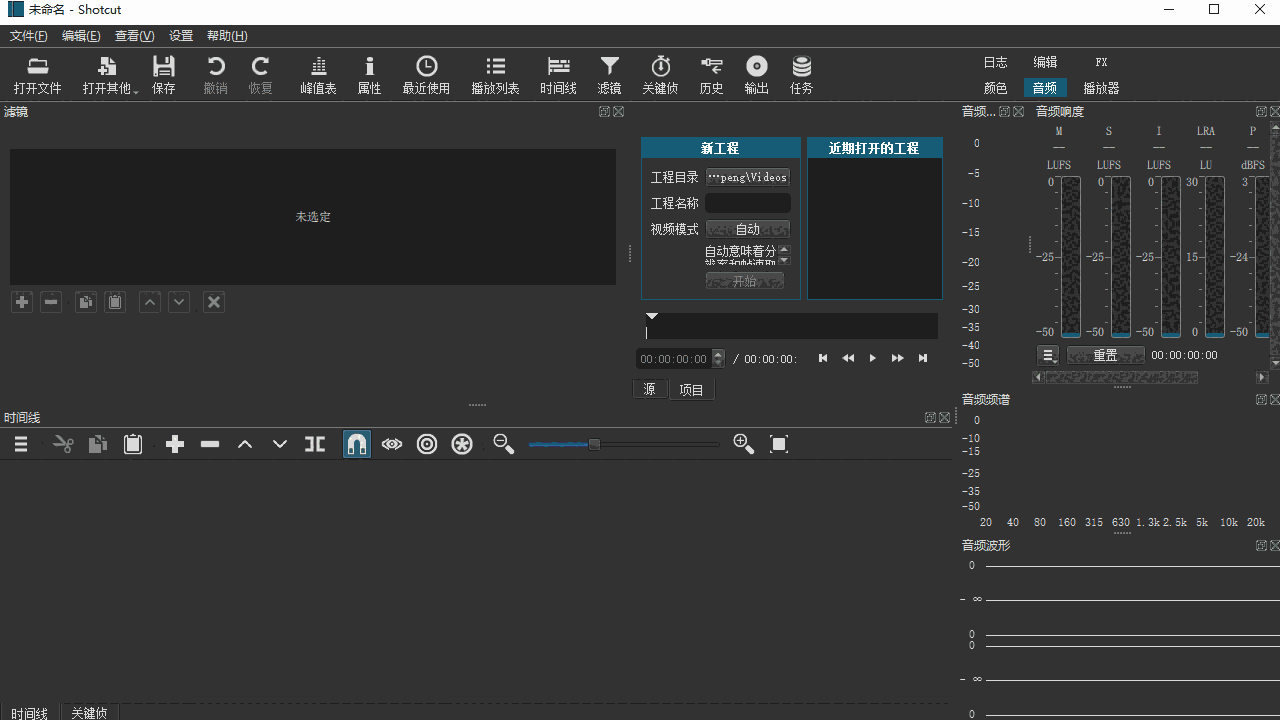Image resolution: width=1280 pixels, height=720 pixels.
Task: Switch to the 近期打开的工程 tab
Action: tap(874, 147)
